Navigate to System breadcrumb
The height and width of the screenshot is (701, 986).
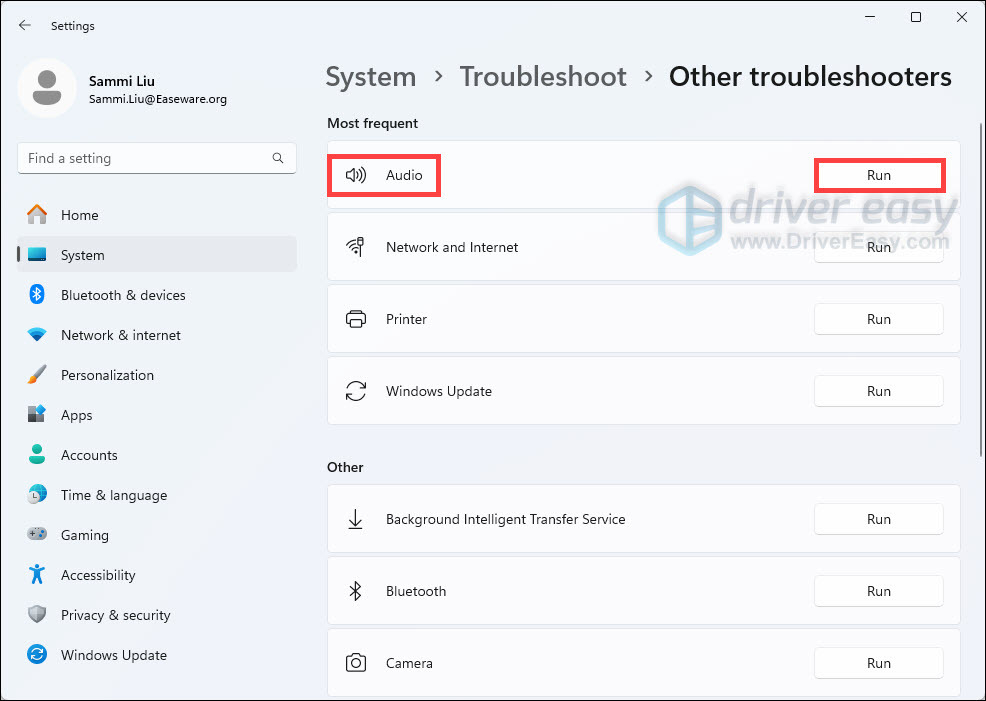click(370, 77)
